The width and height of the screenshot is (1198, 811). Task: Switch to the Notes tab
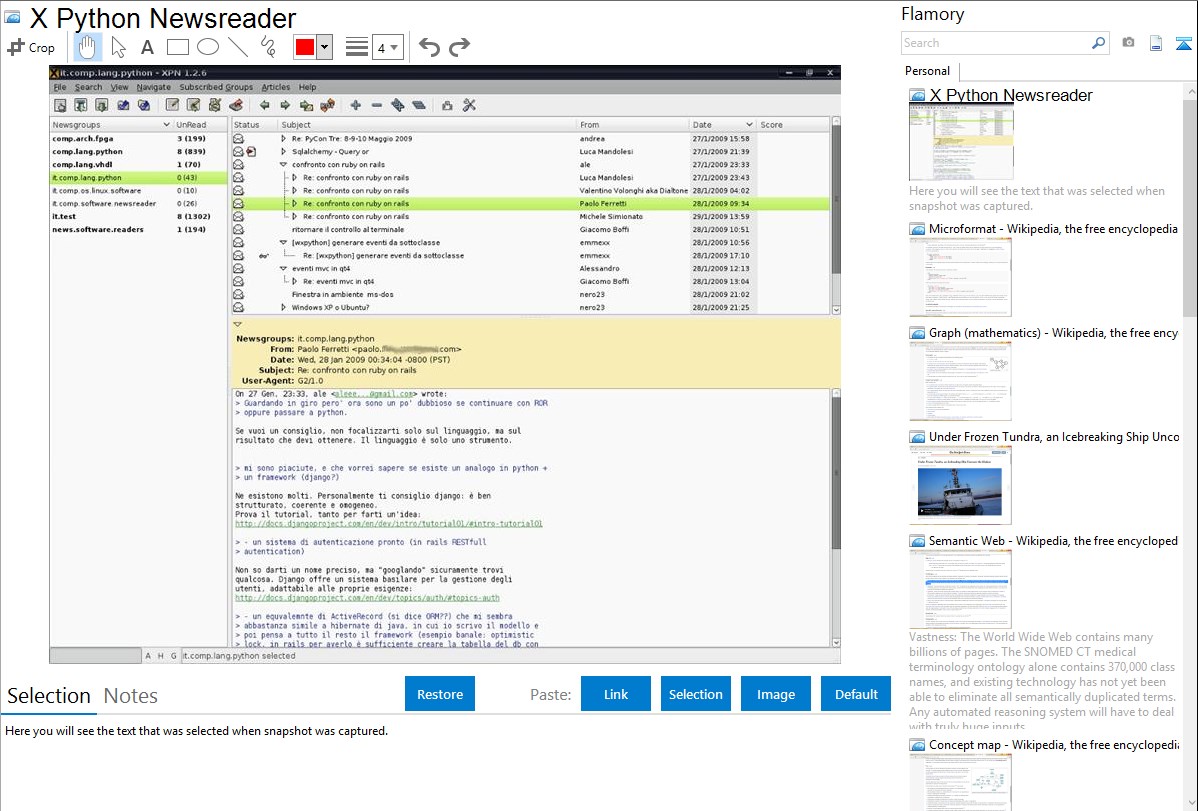[131, 696]
